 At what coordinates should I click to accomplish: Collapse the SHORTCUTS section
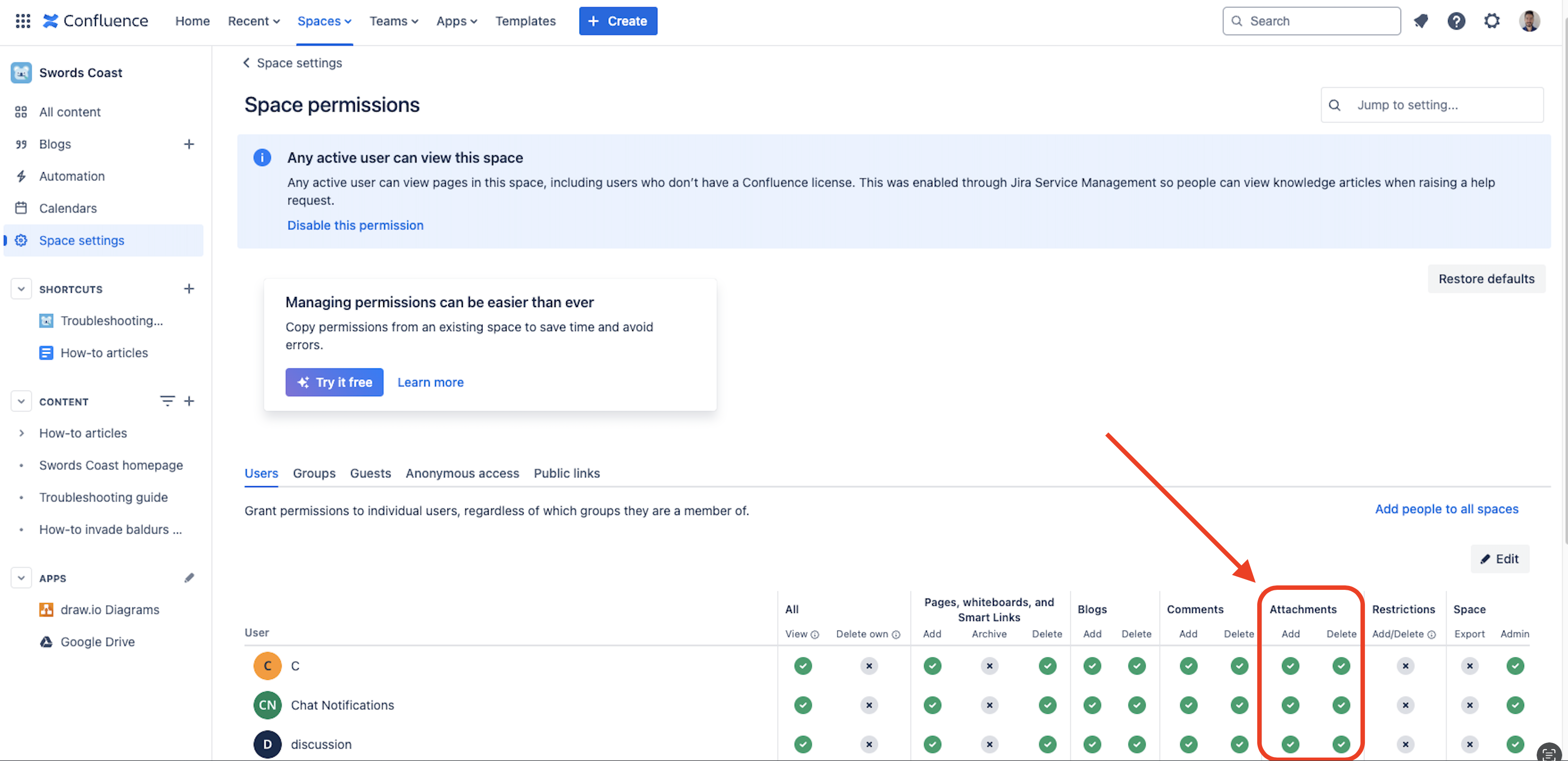pos(22,289)
